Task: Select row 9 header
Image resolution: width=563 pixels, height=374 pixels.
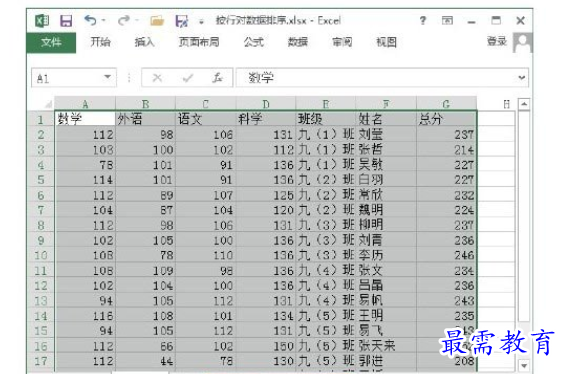Action: point(41,240)
